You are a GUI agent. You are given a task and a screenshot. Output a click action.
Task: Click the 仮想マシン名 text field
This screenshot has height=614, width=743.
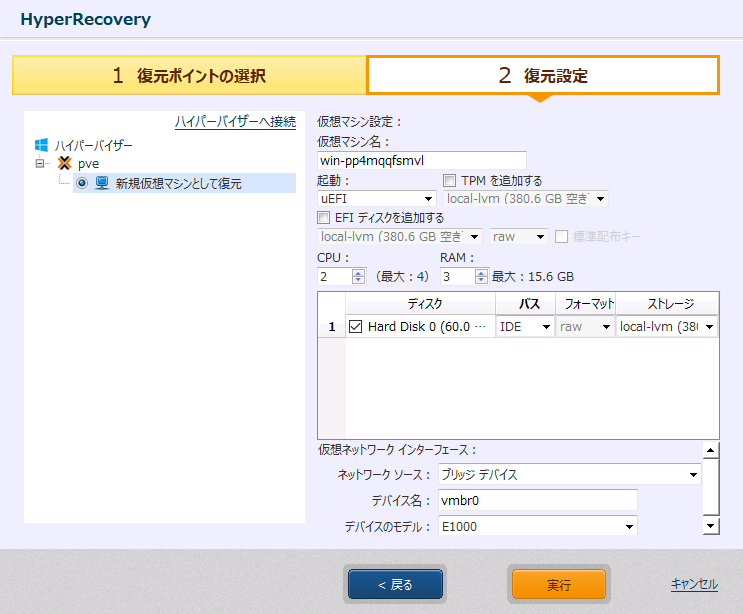click(x=421, y=160)
